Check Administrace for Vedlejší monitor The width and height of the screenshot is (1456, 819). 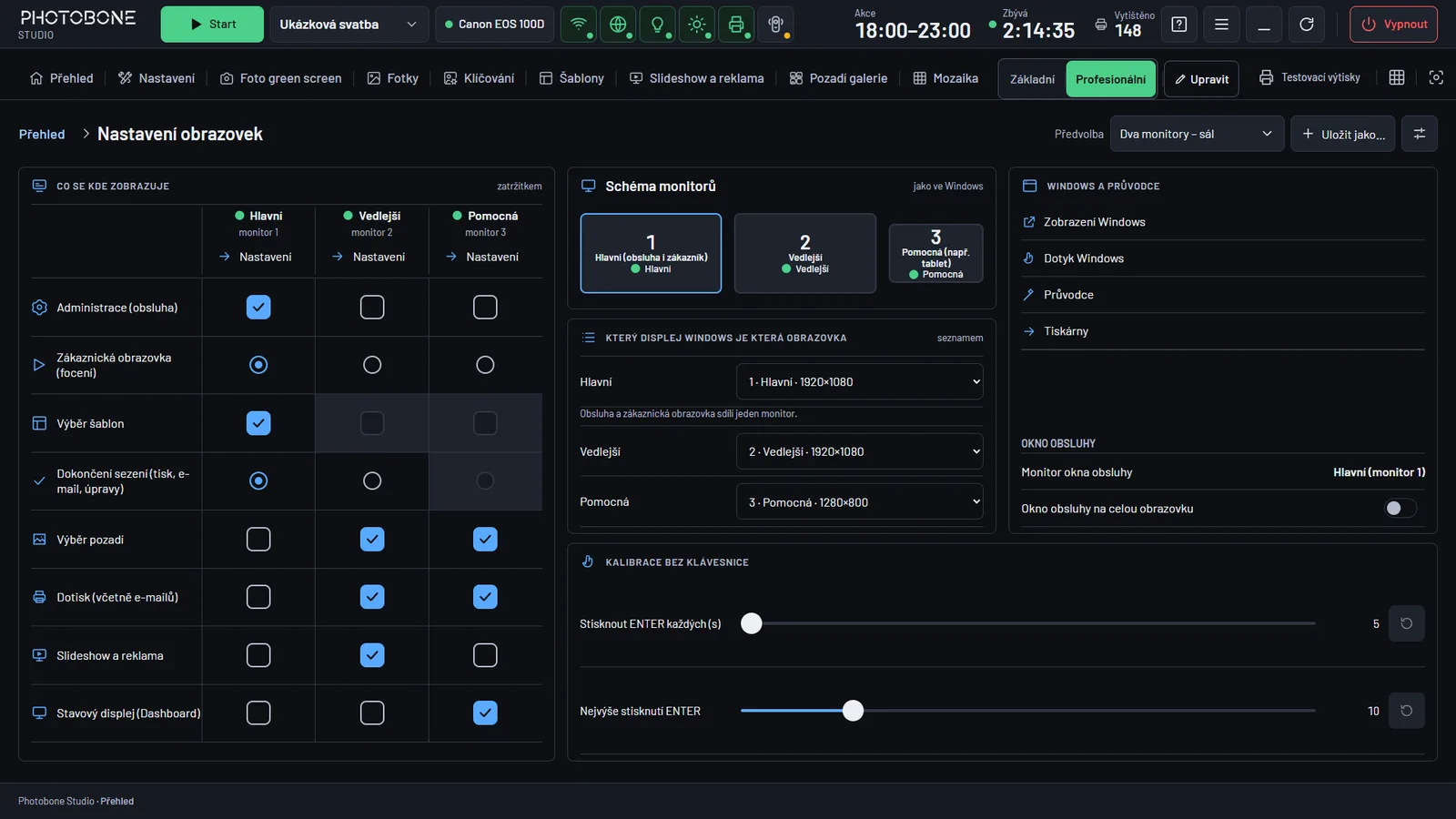pos(372,308)
